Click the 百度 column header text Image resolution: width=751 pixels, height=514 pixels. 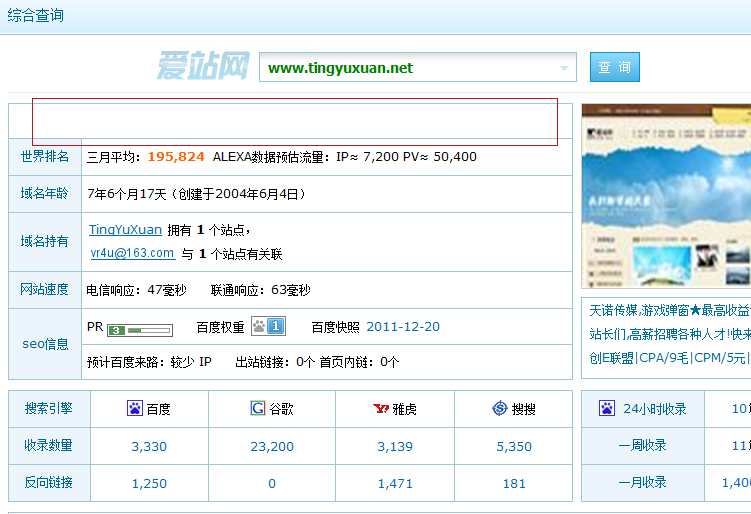click(x=159, y=409)
